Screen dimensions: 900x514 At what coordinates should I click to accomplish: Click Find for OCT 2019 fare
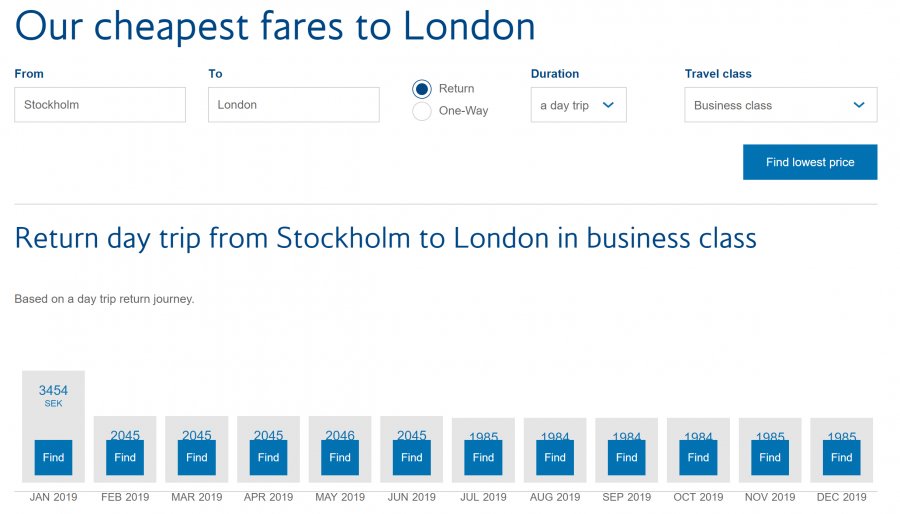point(699,457)
